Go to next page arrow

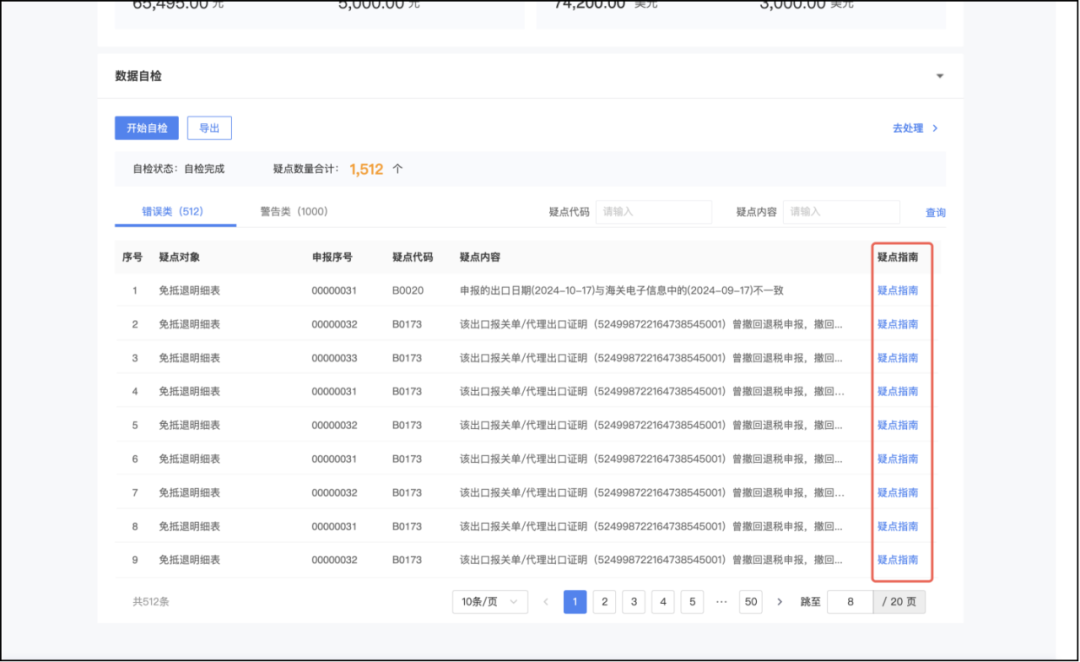[780, 602]
